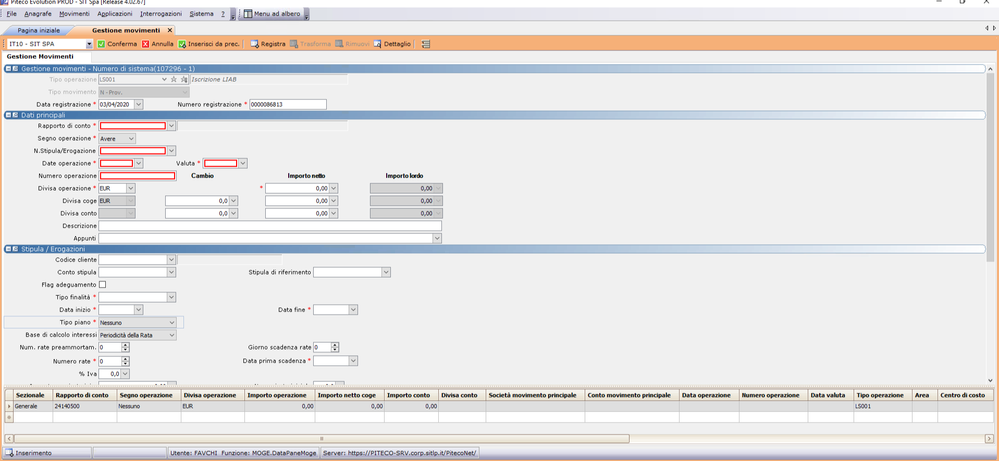Open overflow arrow after Menu ad albero
The height and width of the screenshot is (461, 999).
tap(306, 15)
